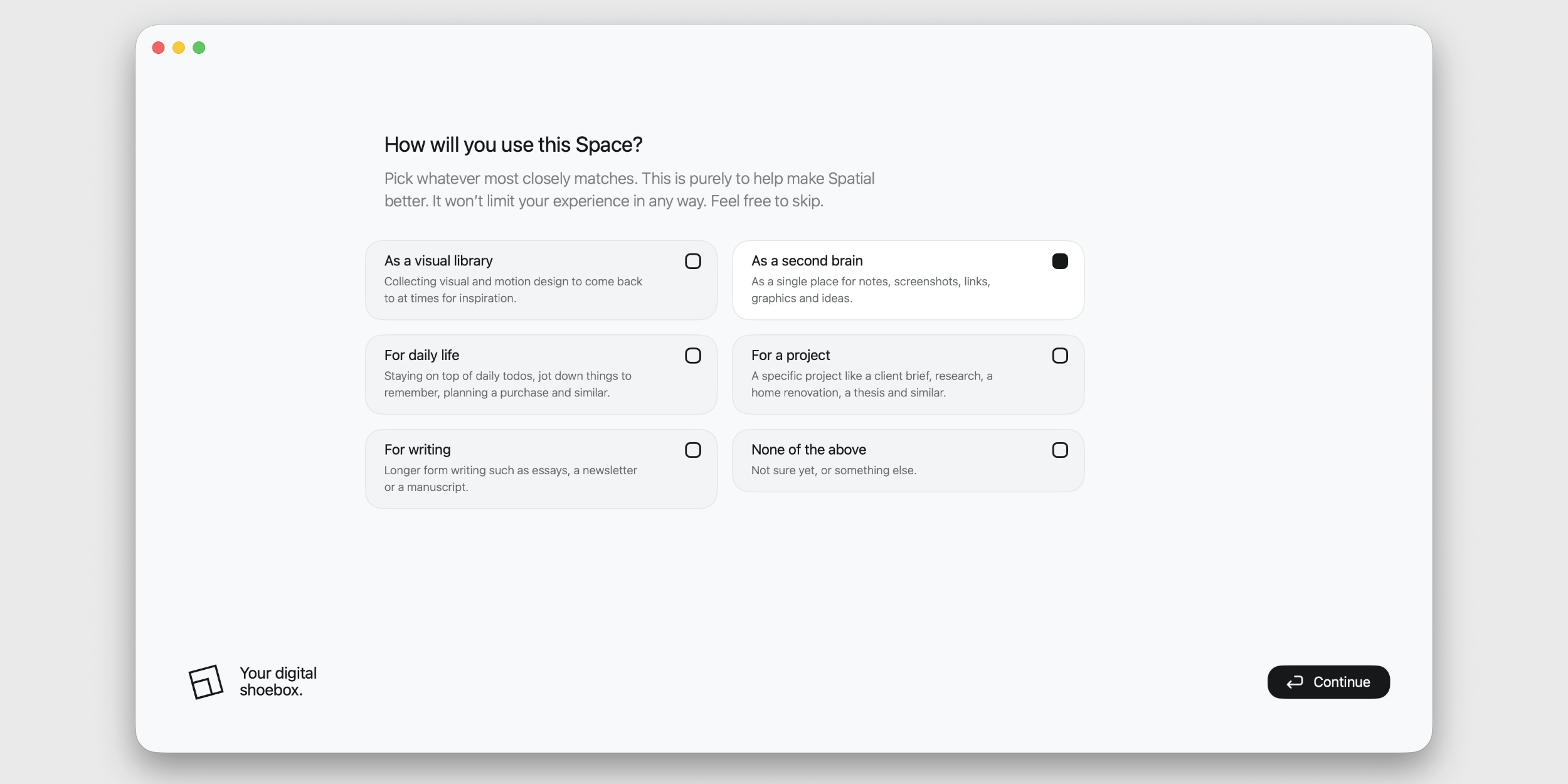
Task: Select the "For writing" checkbox
Action: pyautogui.click(x=692, y=450)
